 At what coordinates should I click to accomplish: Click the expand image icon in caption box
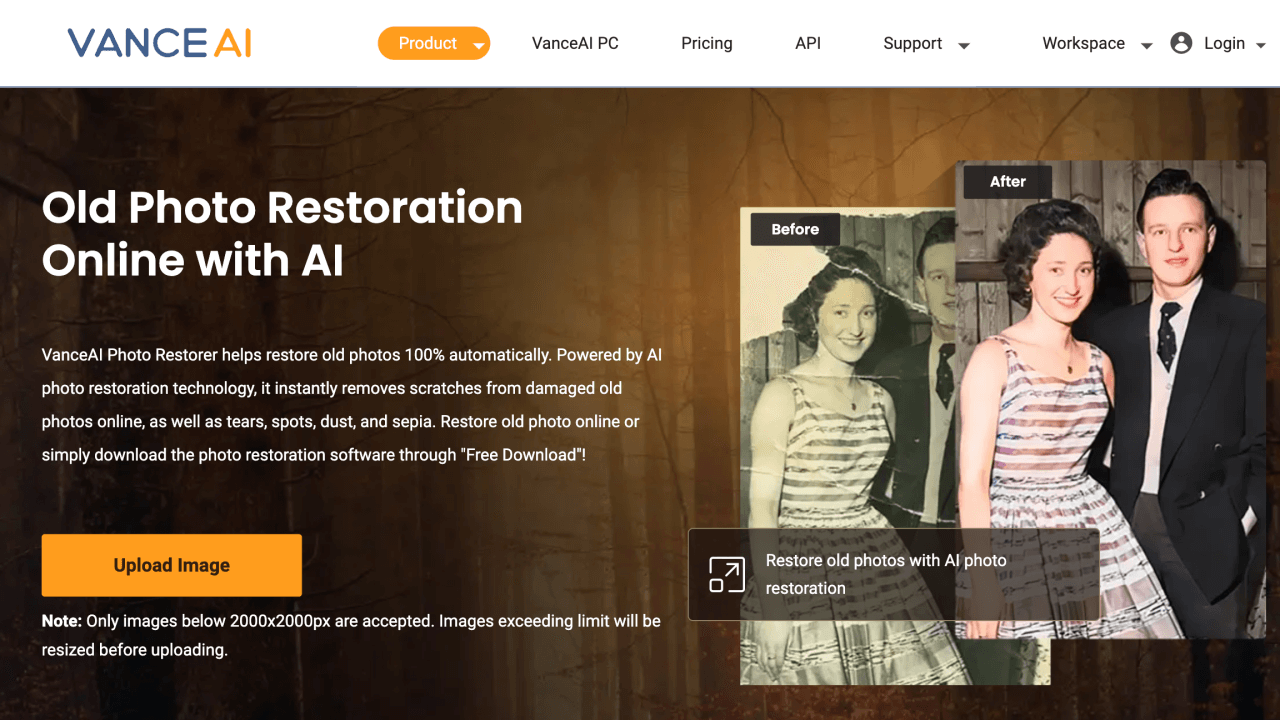coord(727,574)
